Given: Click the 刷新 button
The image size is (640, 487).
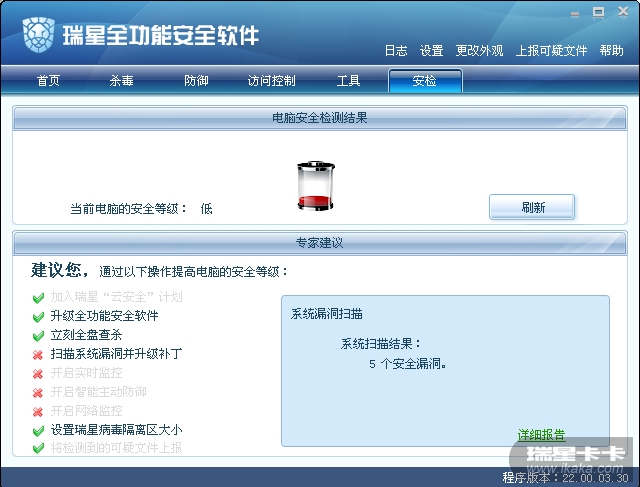Looking at the screenshot, I should (x=532, y=207).
